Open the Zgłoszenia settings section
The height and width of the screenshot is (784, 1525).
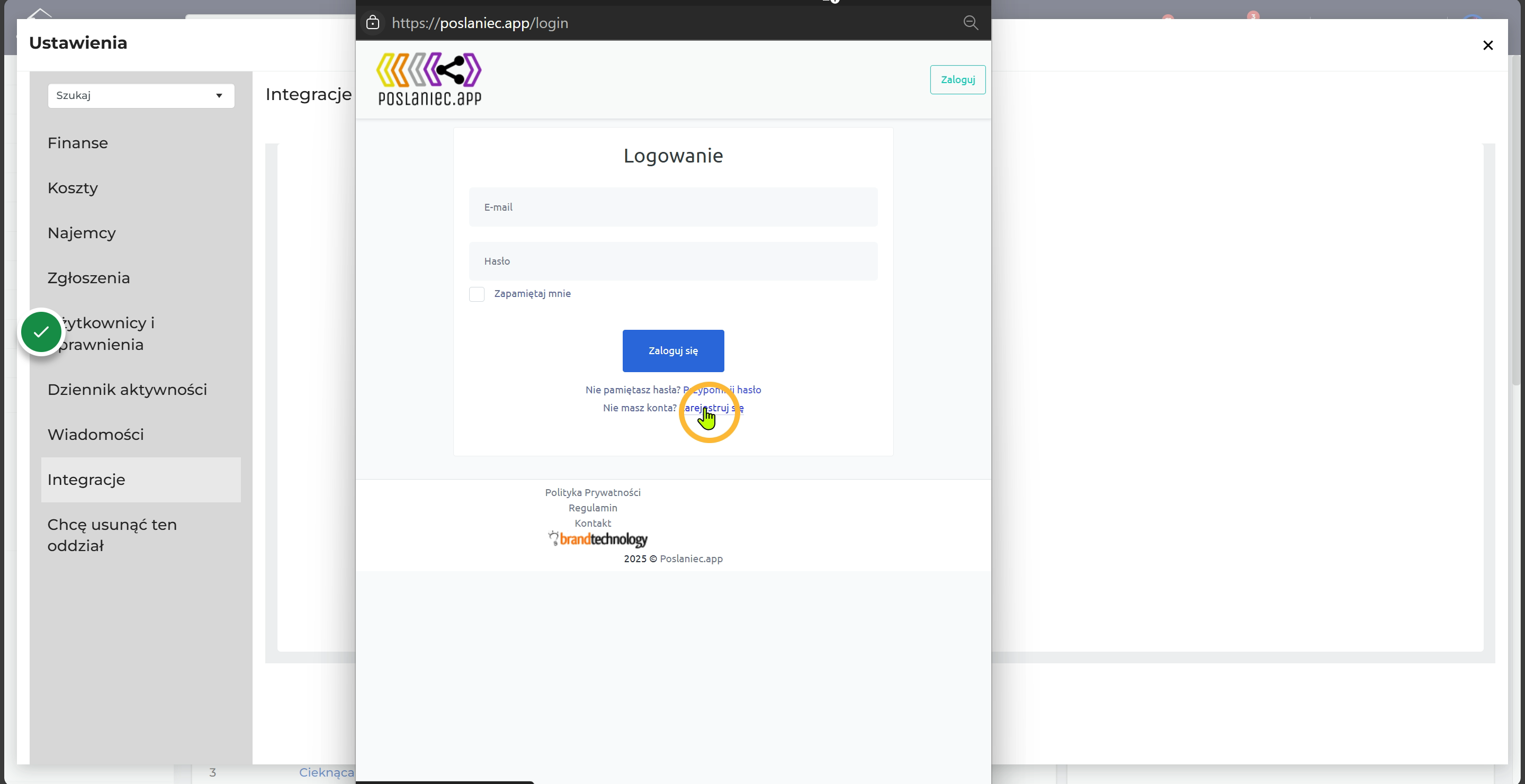(x=89, y=278)
